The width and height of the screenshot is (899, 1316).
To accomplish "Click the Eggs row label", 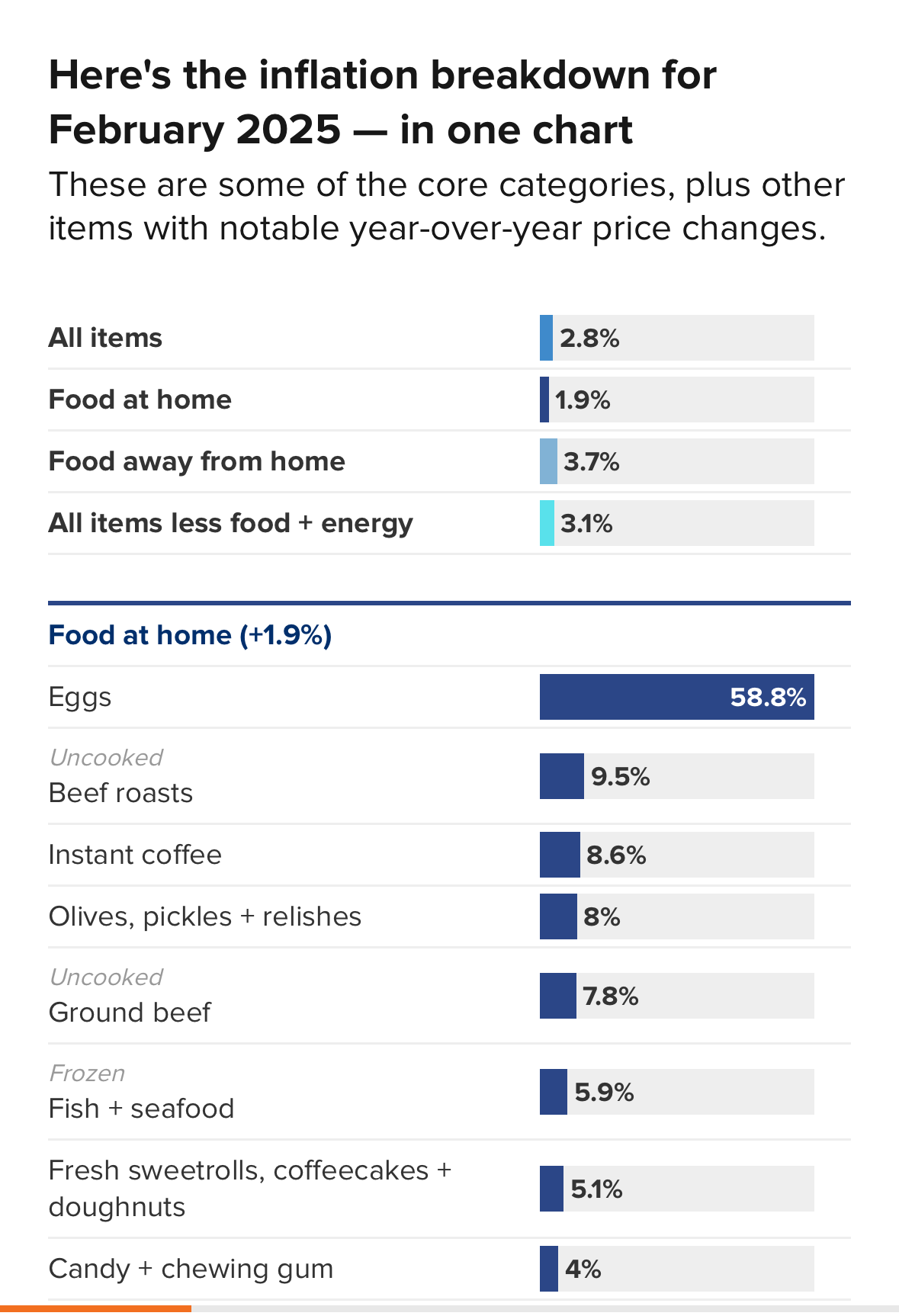I will [x=80, y=697].
